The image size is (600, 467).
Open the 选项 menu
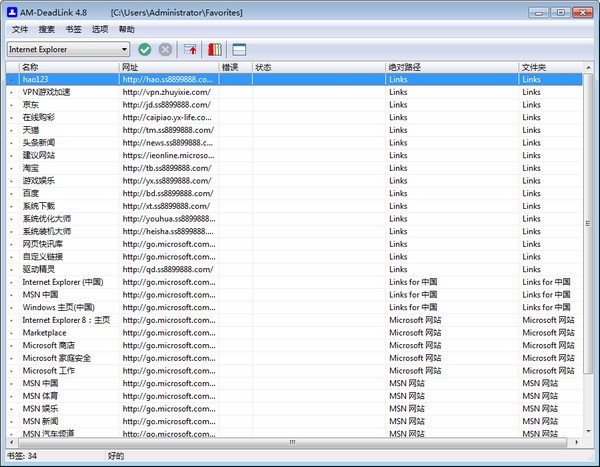coord(100,30)
